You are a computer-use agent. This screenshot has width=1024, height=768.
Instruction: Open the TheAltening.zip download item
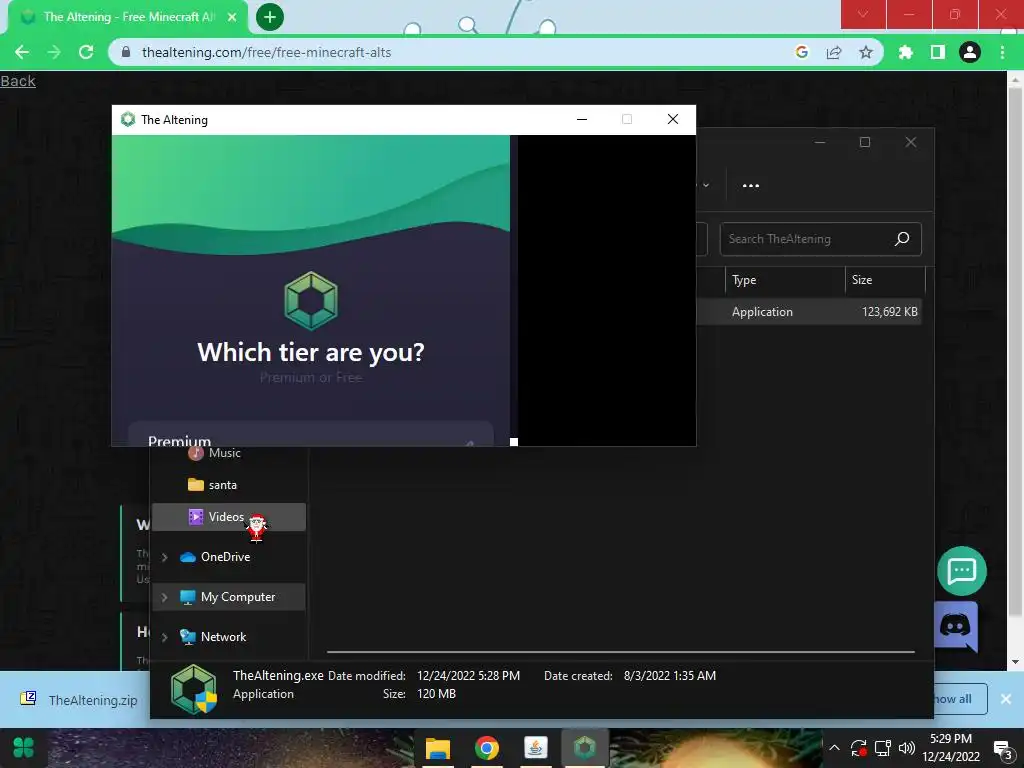coord(80,699)
